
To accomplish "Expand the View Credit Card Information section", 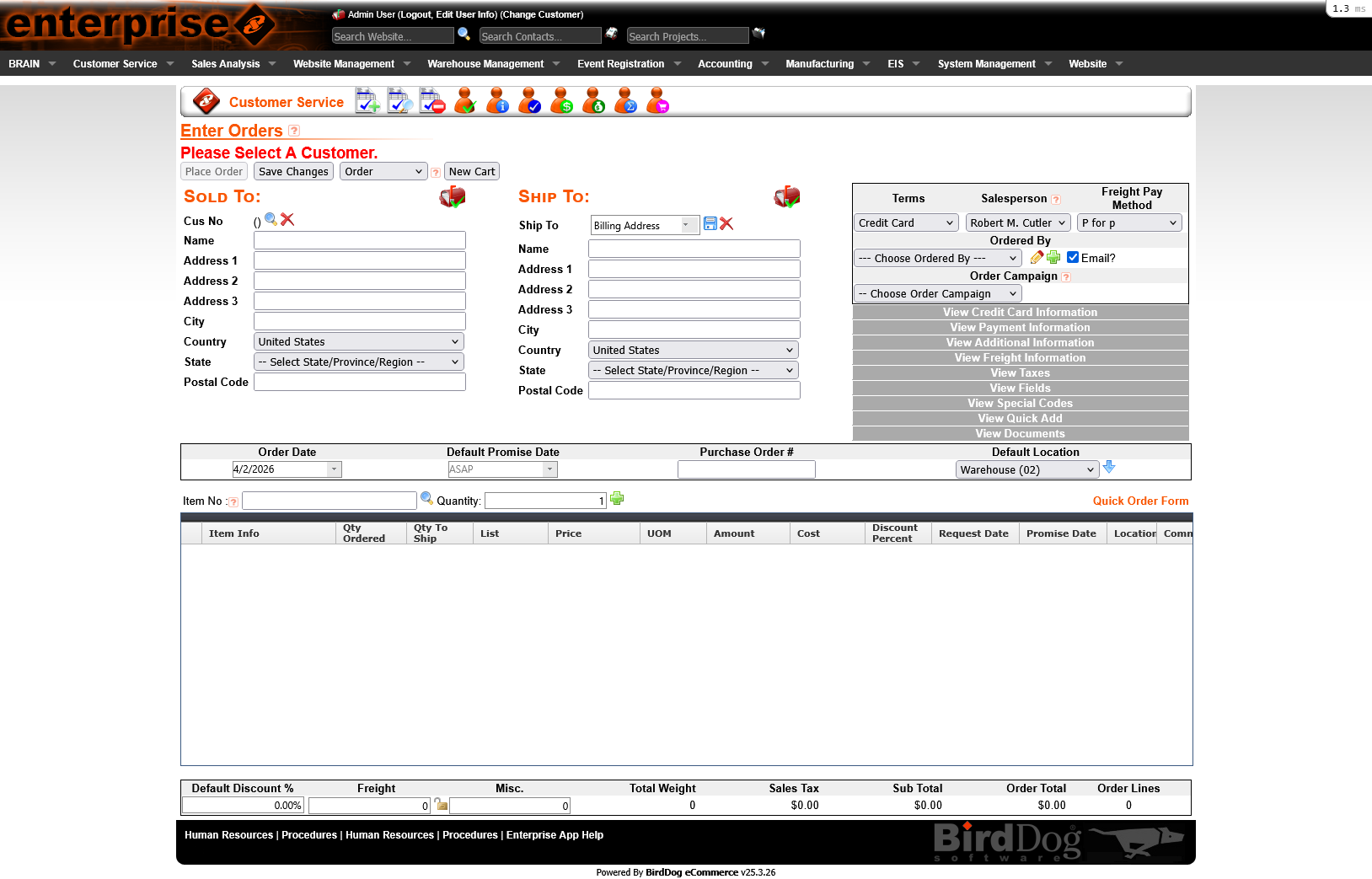I will tap(1020, 312).
